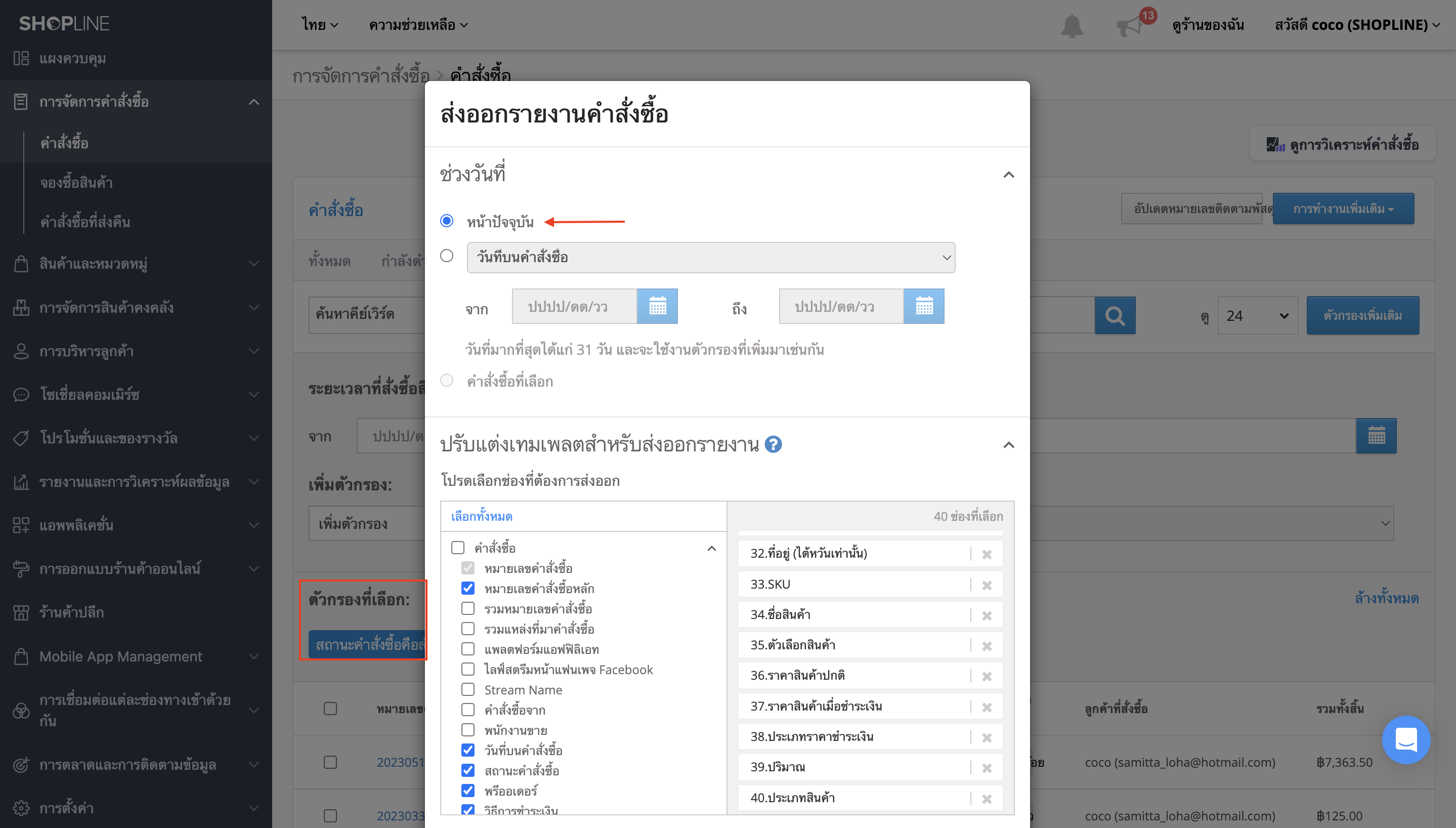Viewport: 1456px width, 828px height.
Task: Click the แอพพลิเคชั่น grid icon
Action: click(21, 525)
